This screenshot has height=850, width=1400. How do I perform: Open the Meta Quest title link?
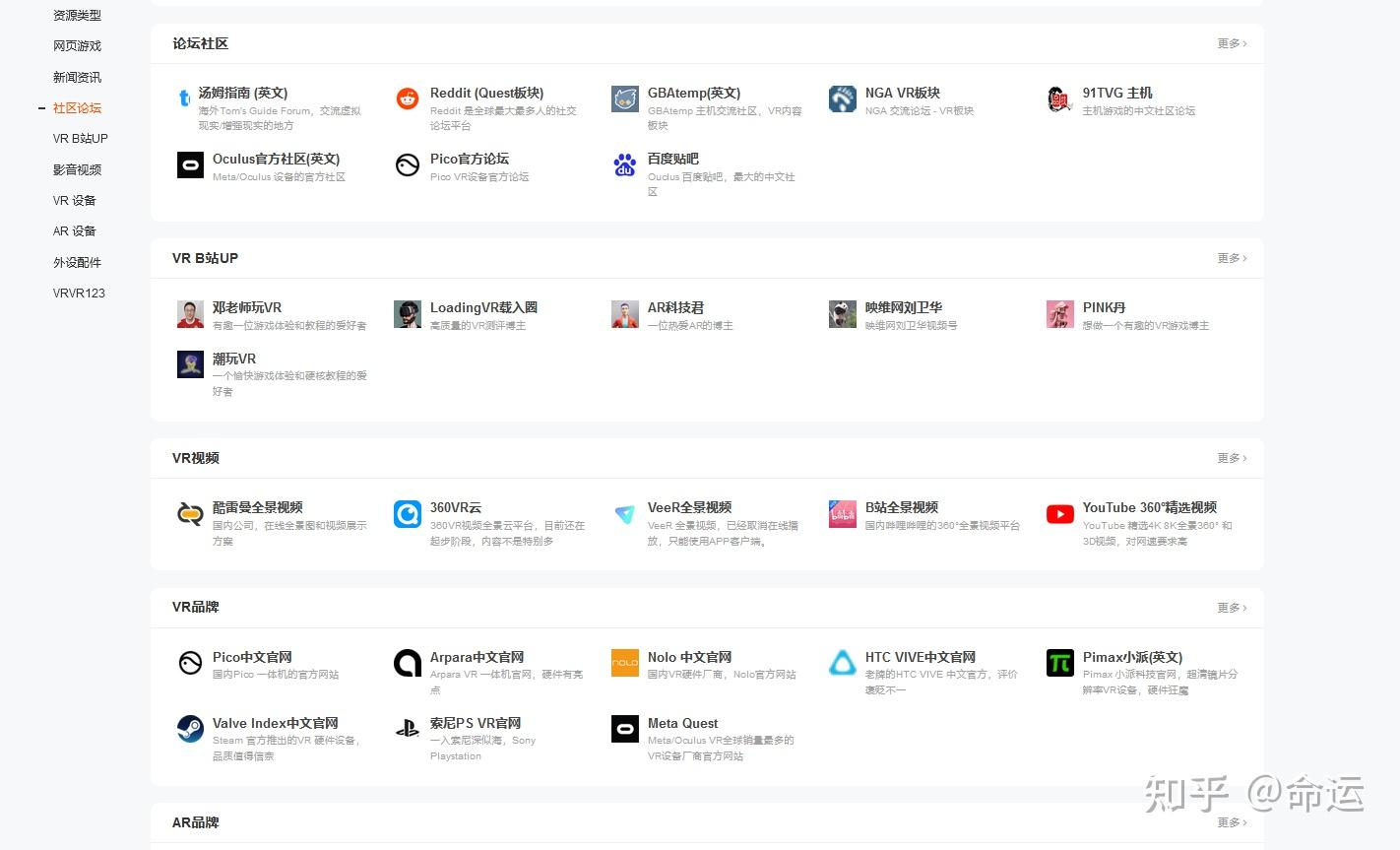click(683, 723)
